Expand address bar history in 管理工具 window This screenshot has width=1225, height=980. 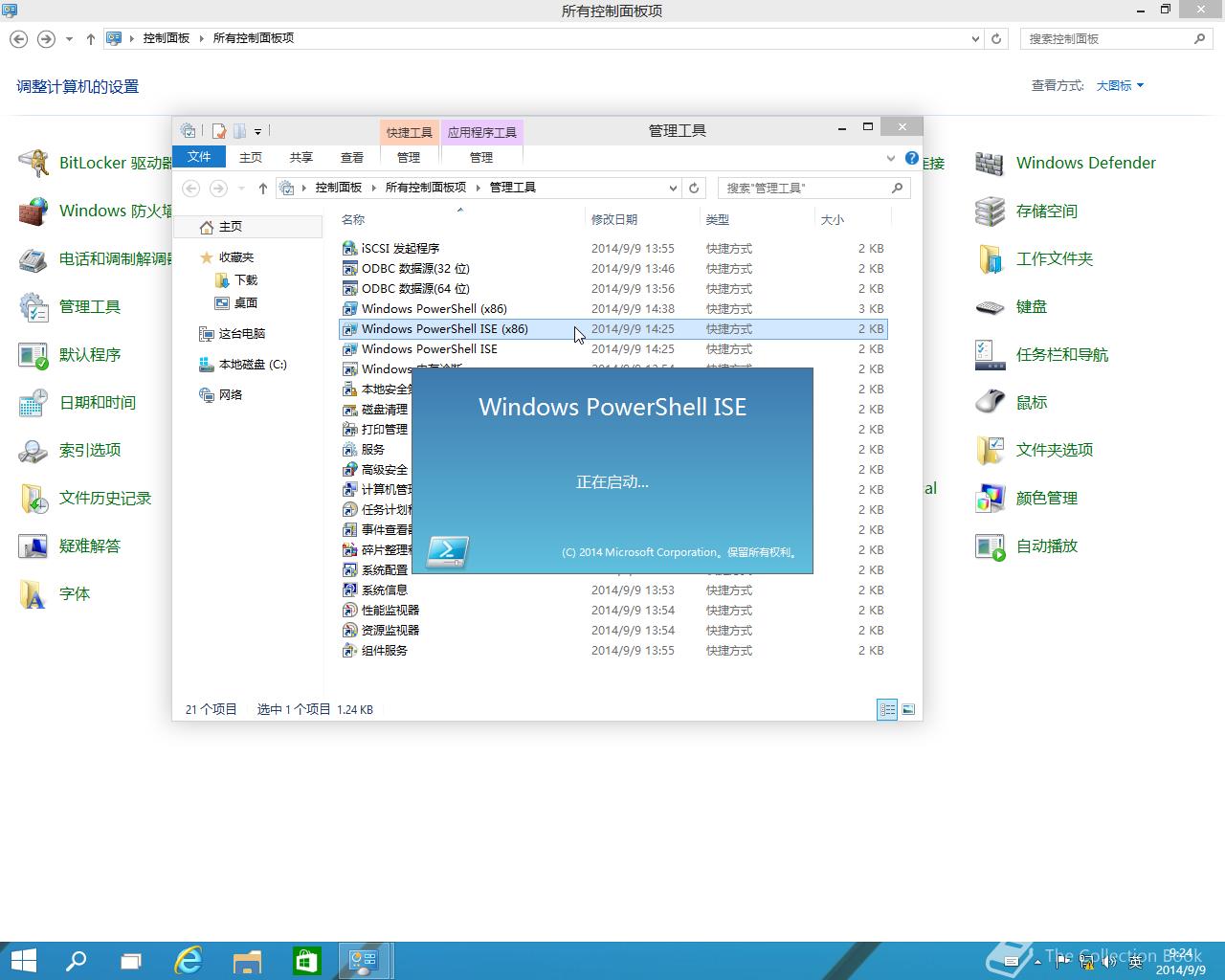[673, 188]
